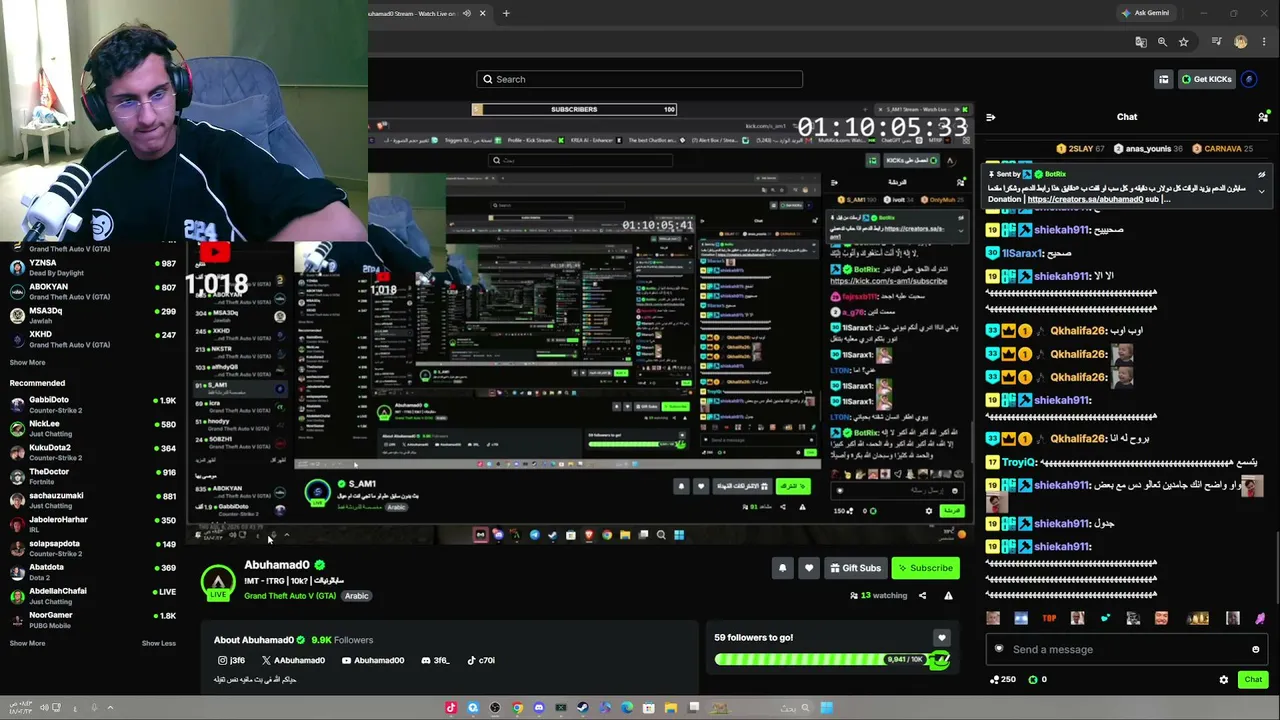Click the Arabic language tag
Image resolution: width=1280 pixels, height=720 pixels.
pyautogui.click(x=357, y=596)
